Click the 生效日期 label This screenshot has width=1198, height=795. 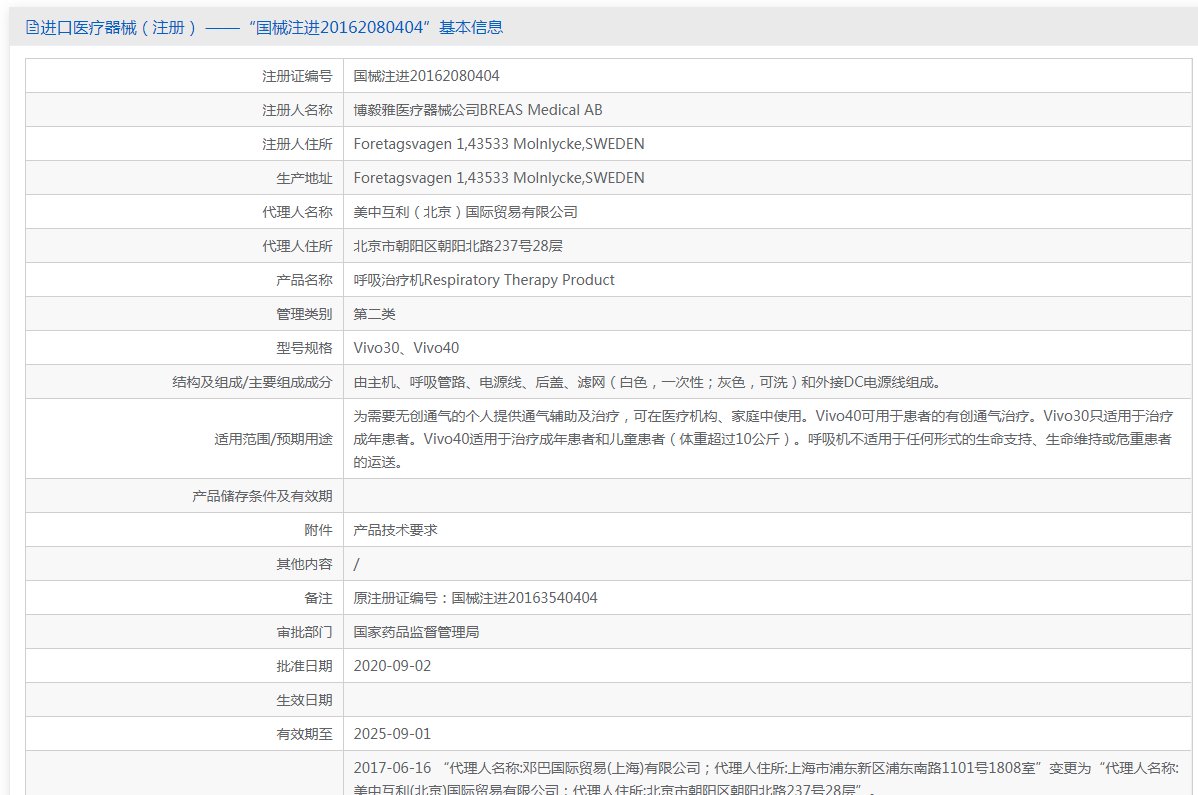(x=304, y=700)
